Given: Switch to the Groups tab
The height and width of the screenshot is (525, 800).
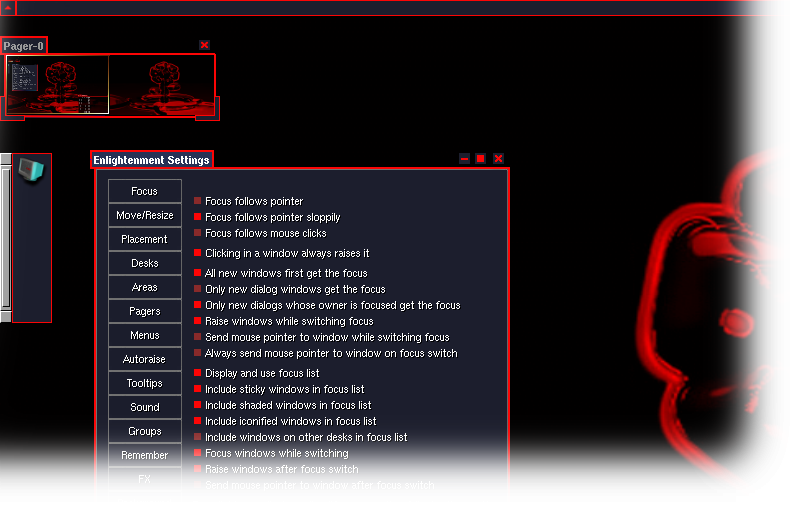Looking at the screenshot, I should (145, 431).
